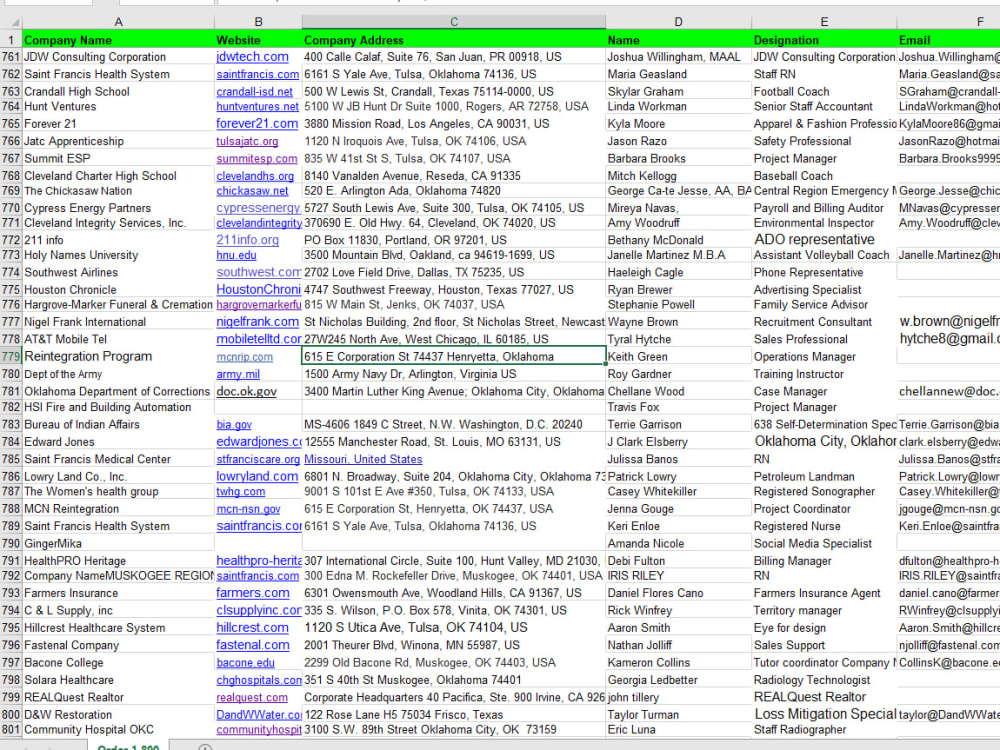Open the mcnrip.com link
The width and height of the screenshot is (1000, 750).
pyautogui.click(x=244, y=357)
